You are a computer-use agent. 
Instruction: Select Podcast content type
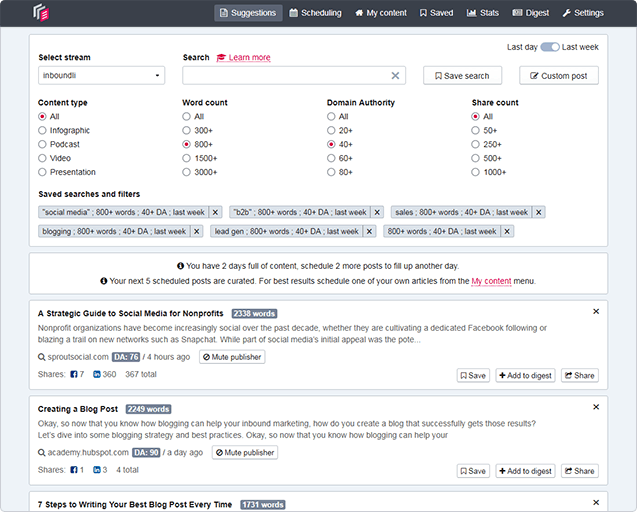[x=42, y=144]
